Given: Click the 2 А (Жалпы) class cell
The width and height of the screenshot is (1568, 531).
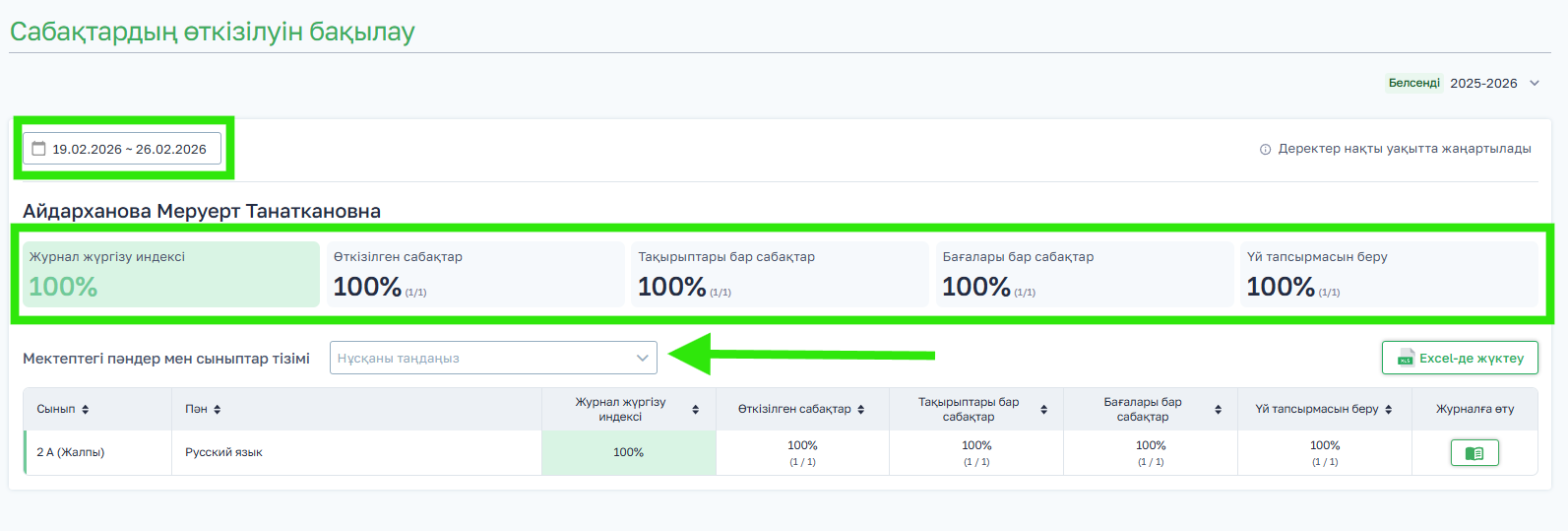Looking at the screenshot, I should (x=98, y=452).
